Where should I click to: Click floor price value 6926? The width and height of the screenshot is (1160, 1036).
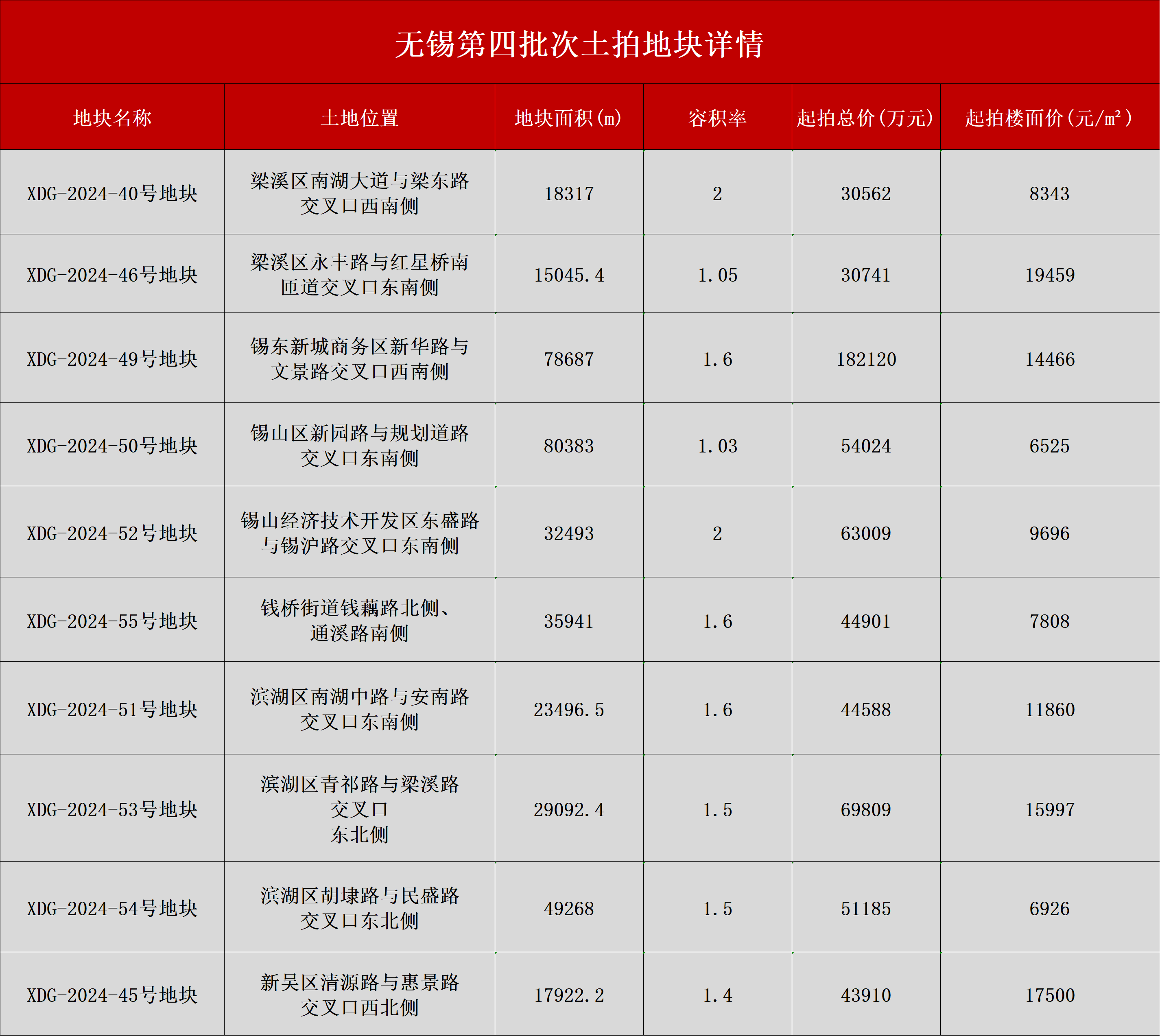pyautogui.click(x=1050, y=909)
